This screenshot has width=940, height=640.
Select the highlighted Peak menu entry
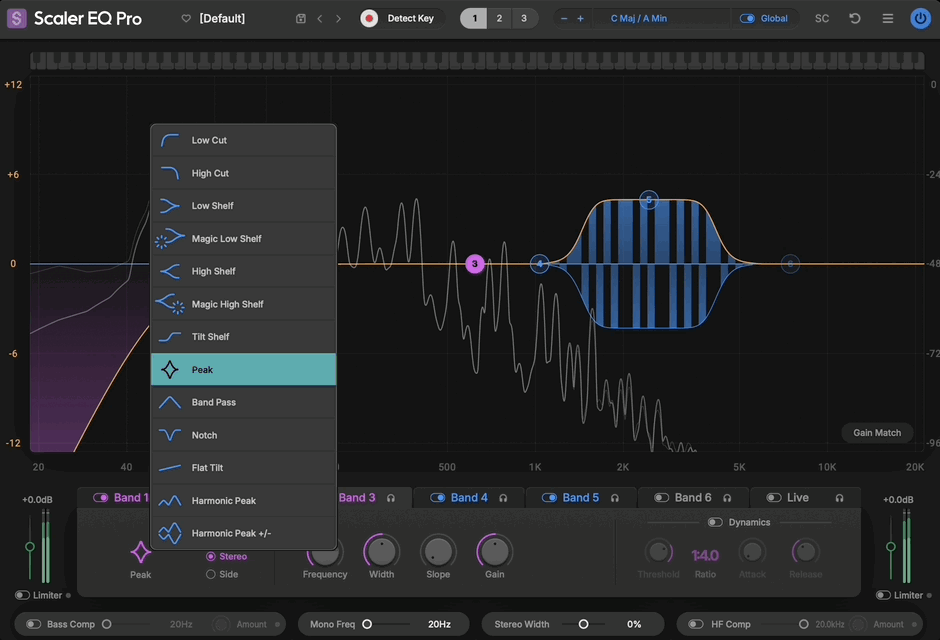pyautogui.click(x=243, y=370)
